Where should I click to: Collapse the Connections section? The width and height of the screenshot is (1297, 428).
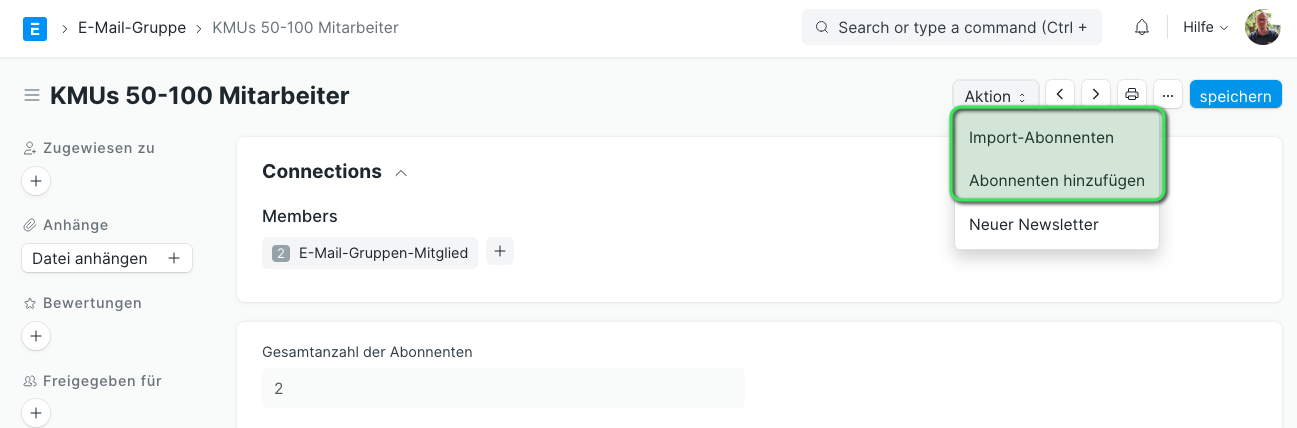pos(401,173)
